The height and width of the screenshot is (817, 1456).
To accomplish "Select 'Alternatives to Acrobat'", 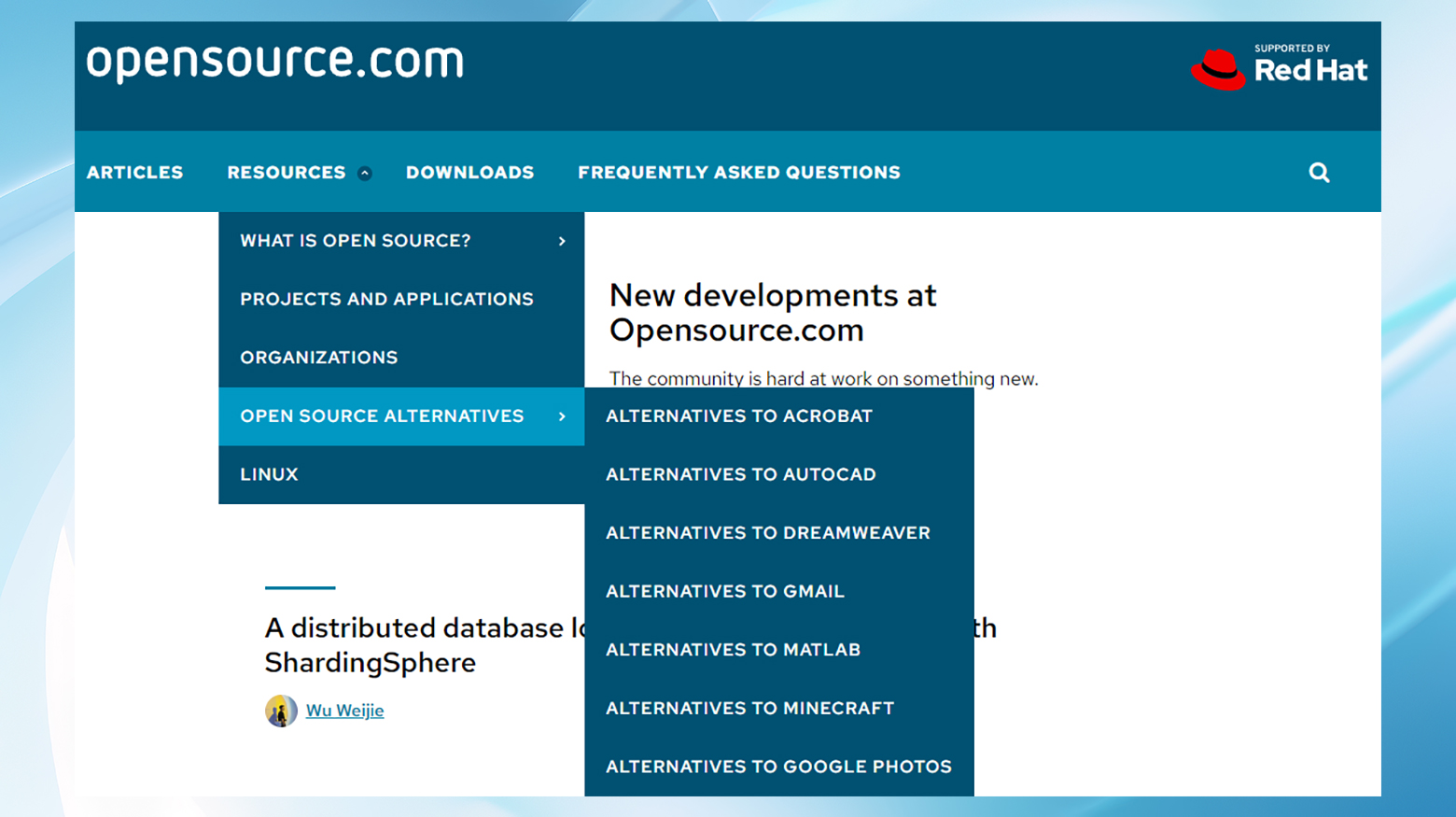I will tap(739, 416).
